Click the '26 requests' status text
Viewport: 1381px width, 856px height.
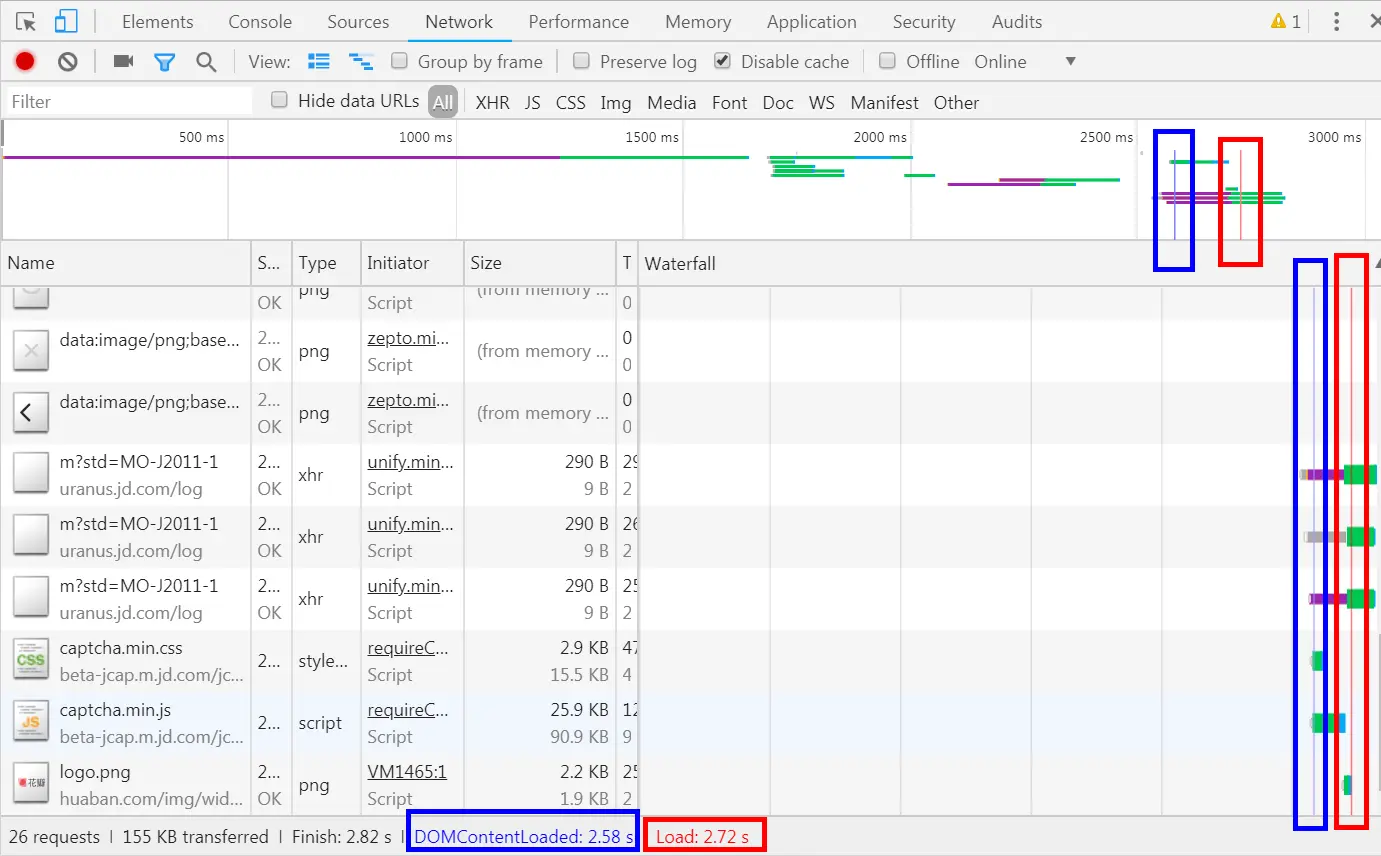pyautogui.click(x=54, y=837)
